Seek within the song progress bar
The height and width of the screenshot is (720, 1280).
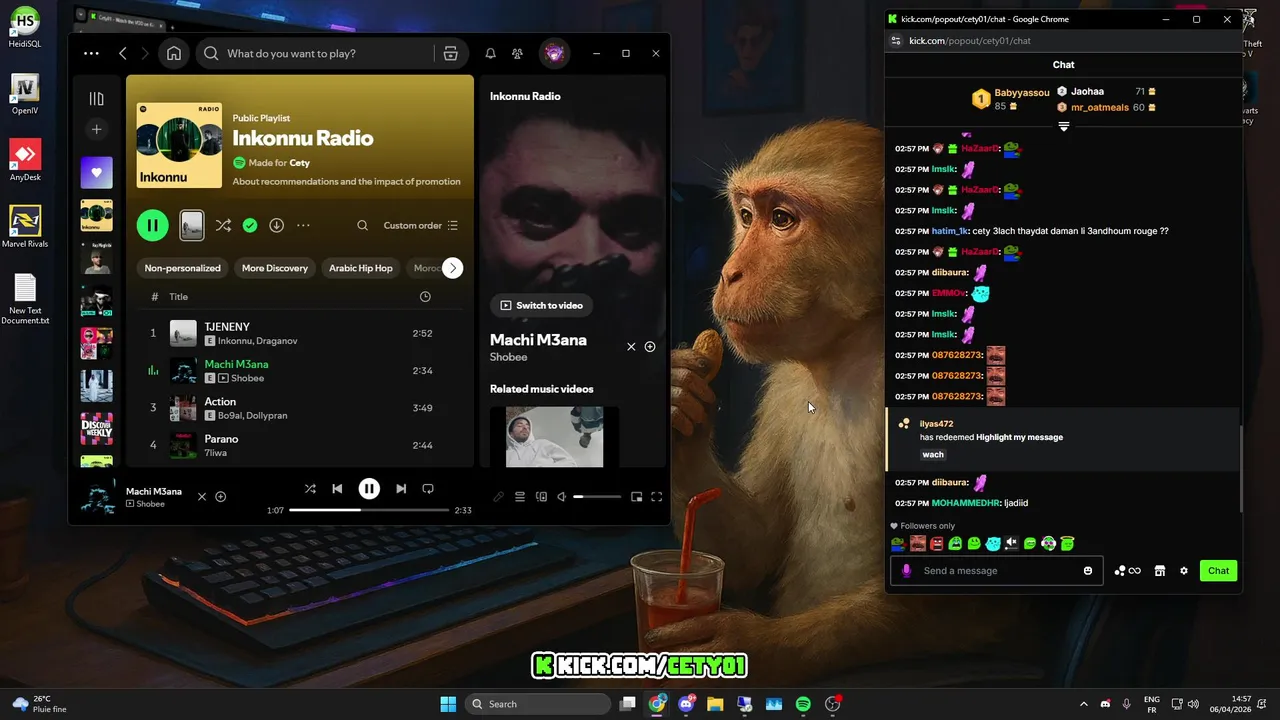(369, 510)
